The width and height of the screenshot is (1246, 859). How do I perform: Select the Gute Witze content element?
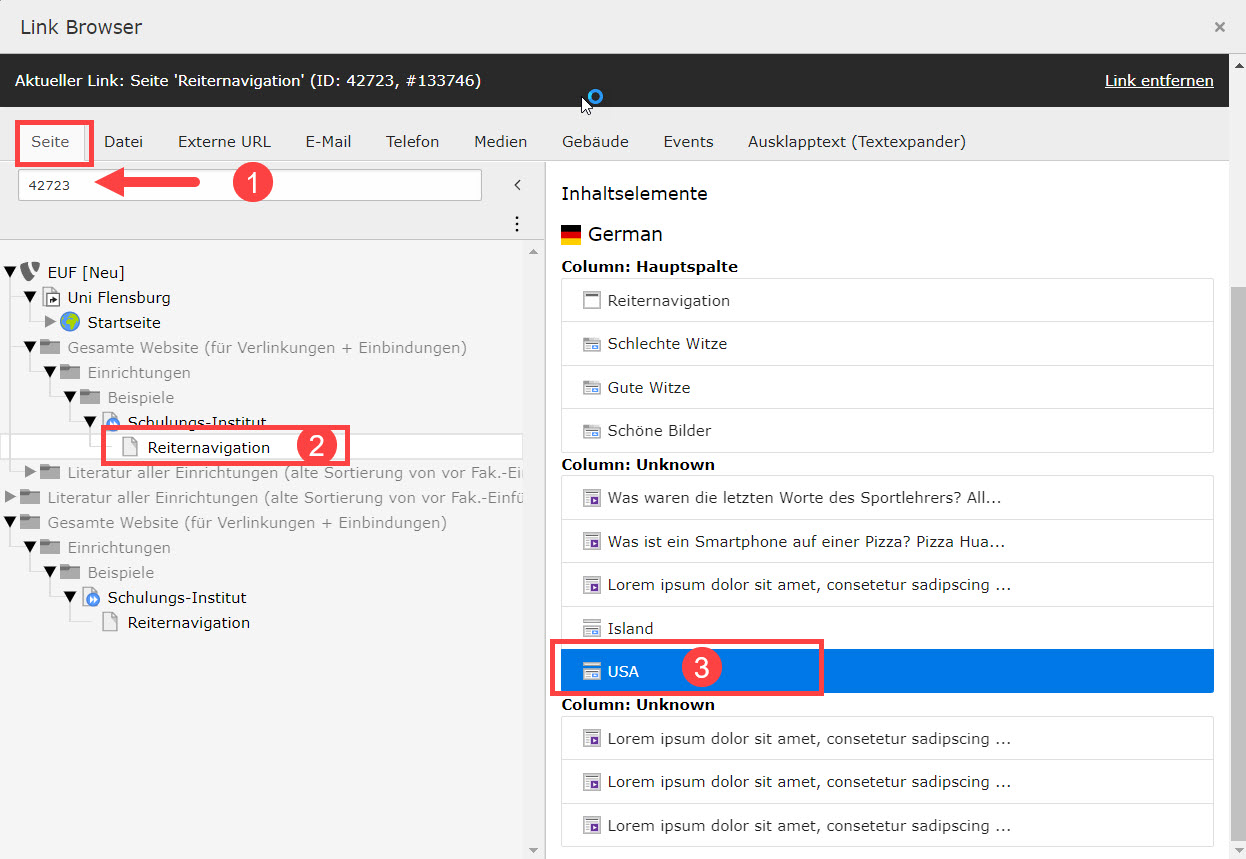pos(648,388)
